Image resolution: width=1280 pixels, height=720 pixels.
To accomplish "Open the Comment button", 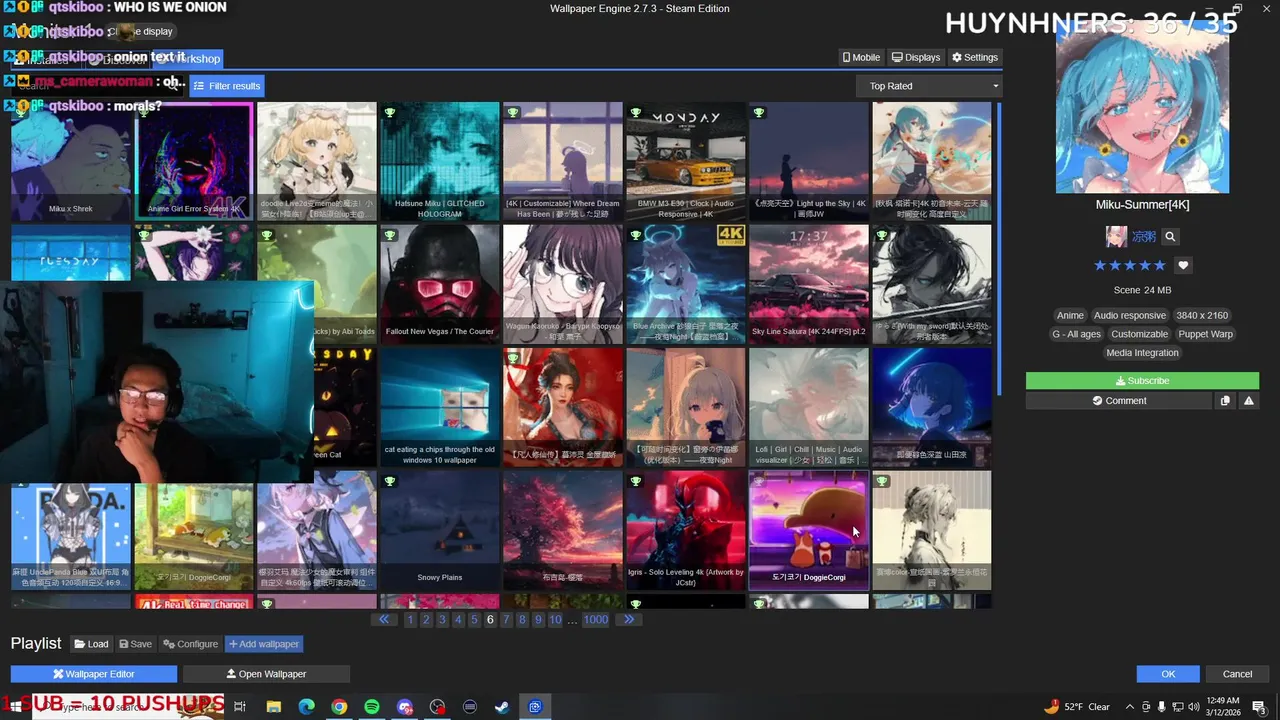I will point(1118,401).
